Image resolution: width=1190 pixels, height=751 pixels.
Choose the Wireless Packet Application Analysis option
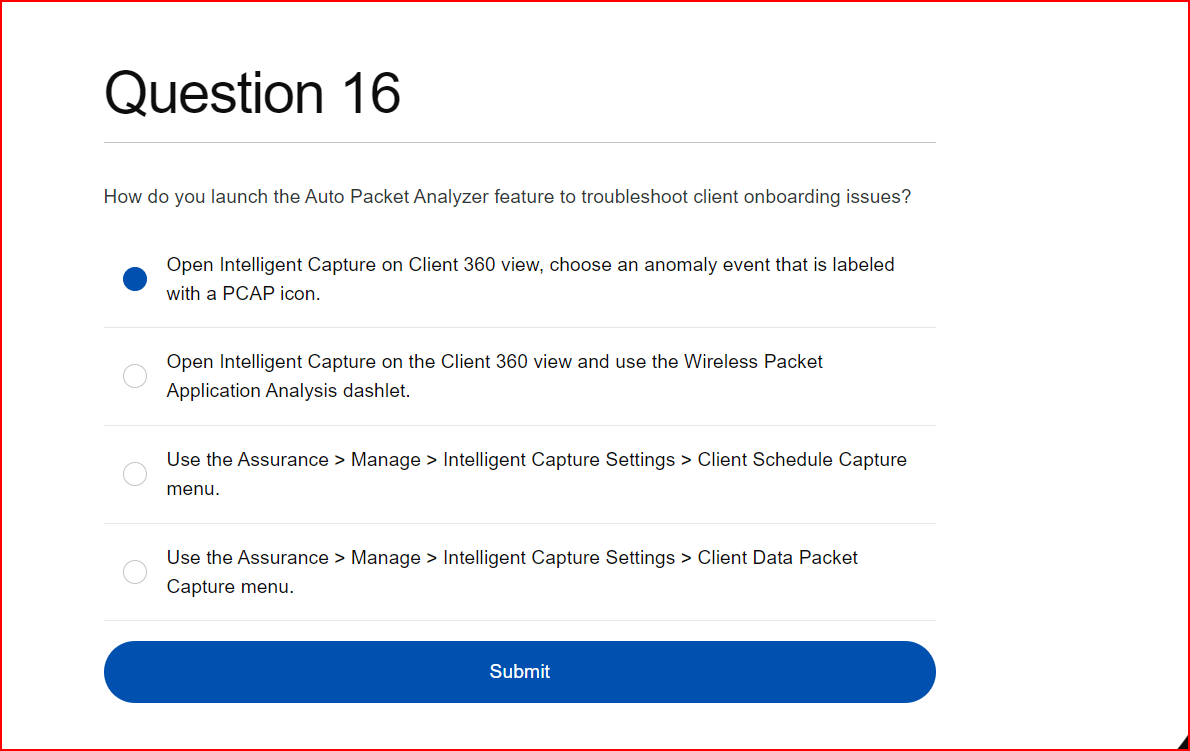[135, 376]
